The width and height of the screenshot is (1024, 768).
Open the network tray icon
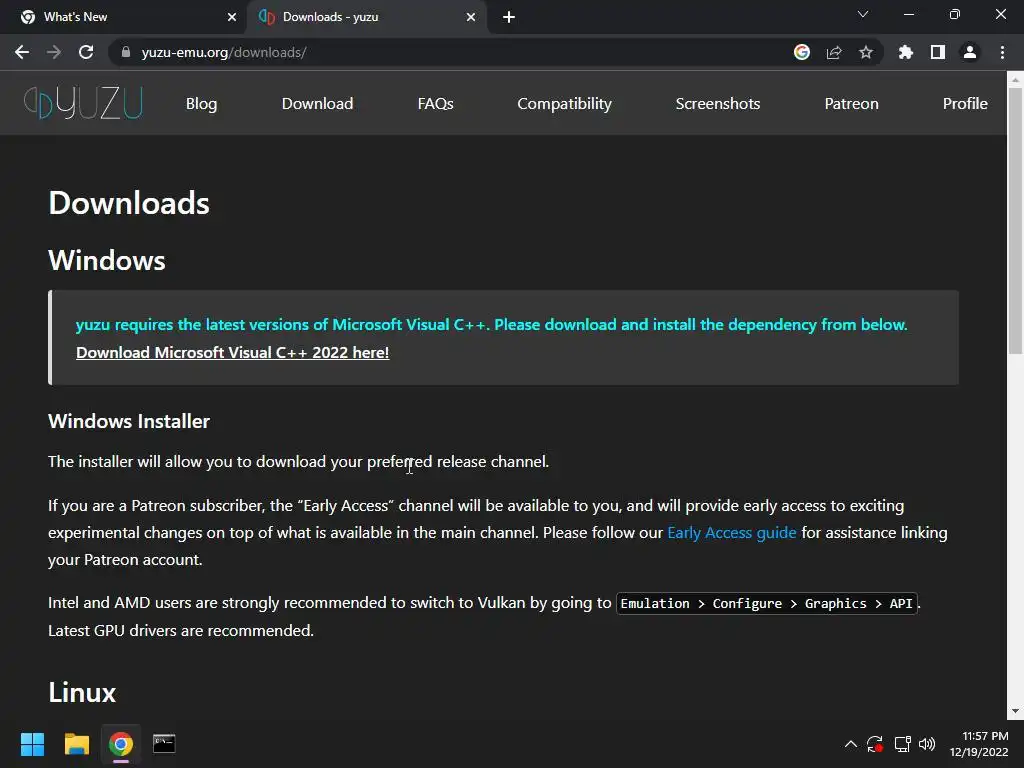(903, 744)
